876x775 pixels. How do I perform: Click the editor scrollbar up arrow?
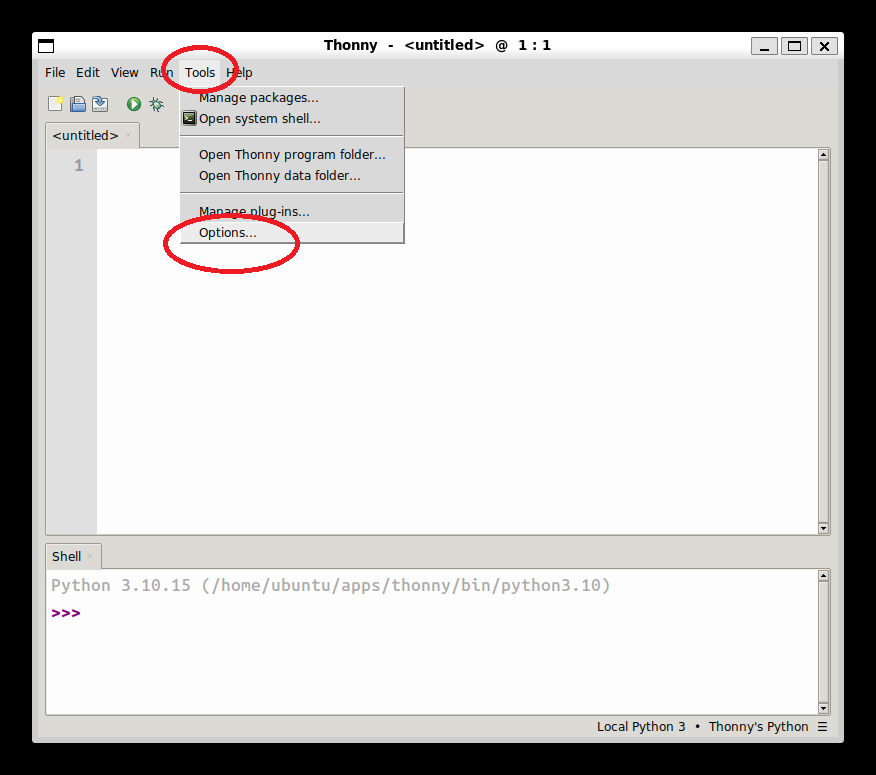823,155
